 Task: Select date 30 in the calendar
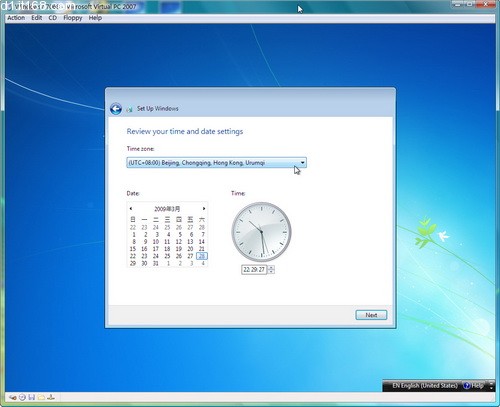(x=144, y=263)
